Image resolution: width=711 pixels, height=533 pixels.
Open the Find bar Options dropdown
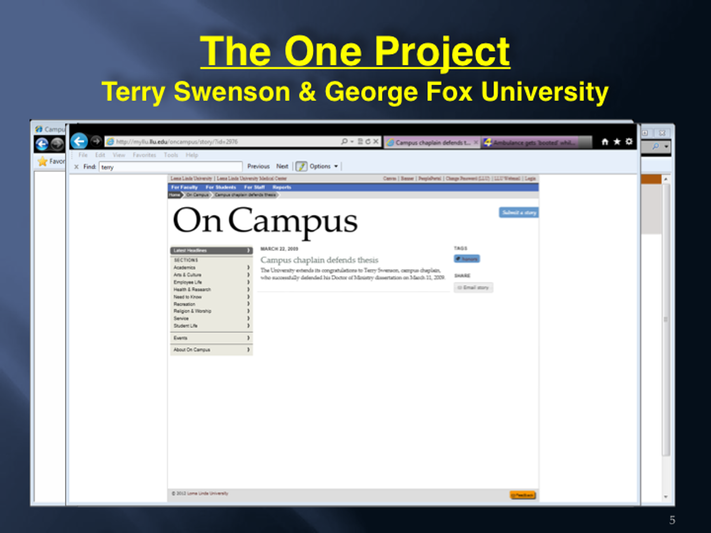tap(324, 166)
